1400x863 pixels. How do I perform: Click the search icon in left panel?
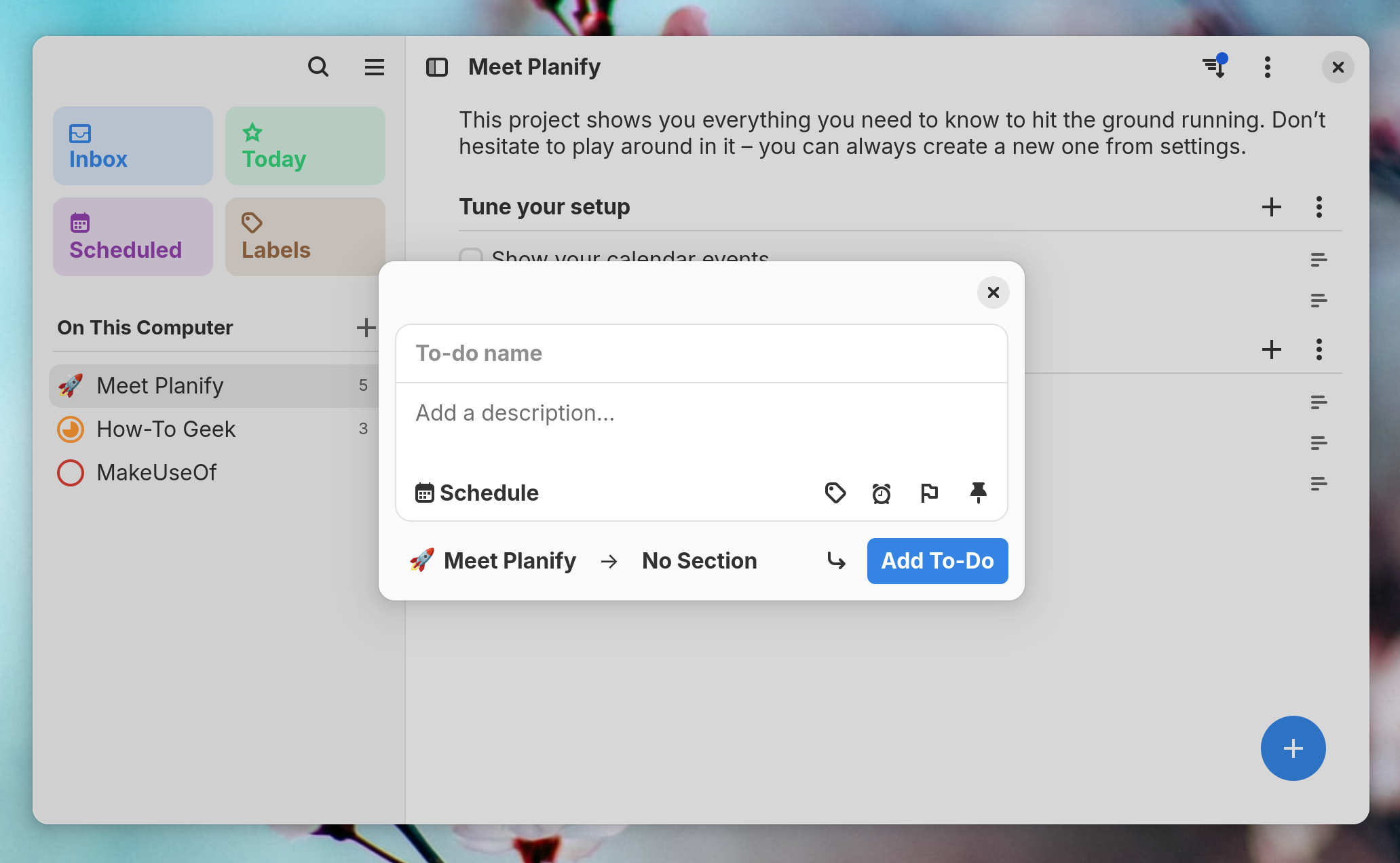(x=318, y=67)
